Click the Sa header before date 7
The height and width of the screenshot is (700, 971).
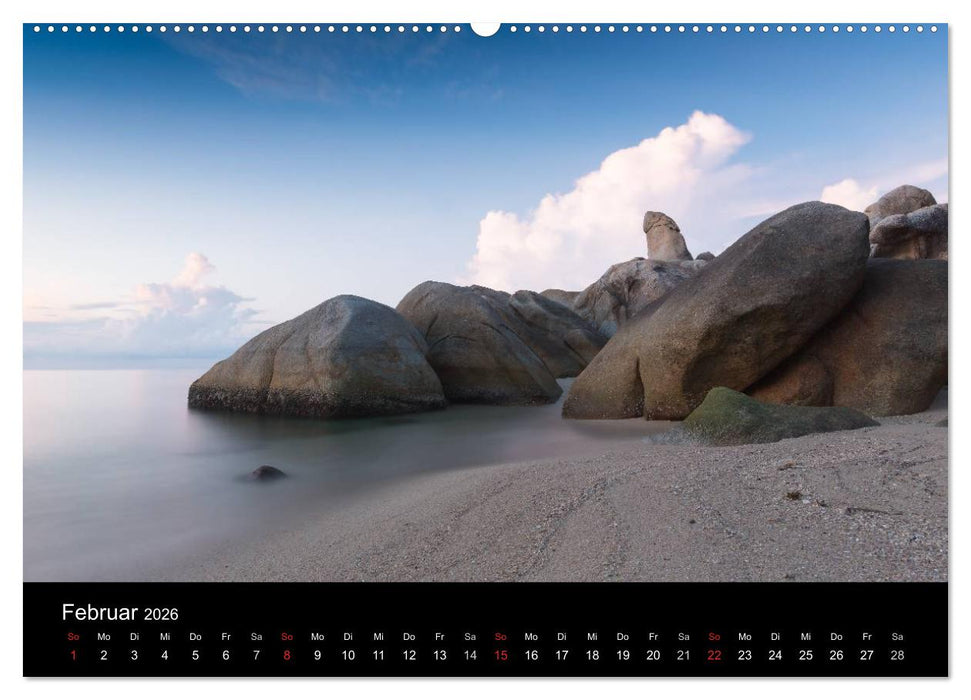pos(256,634)
